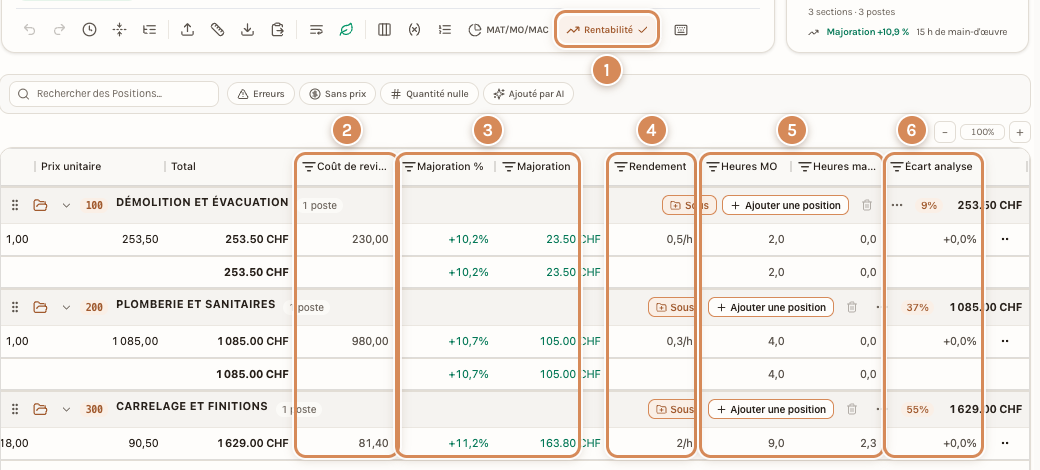Click the undo arrow in the toolbar

point(29,30)
